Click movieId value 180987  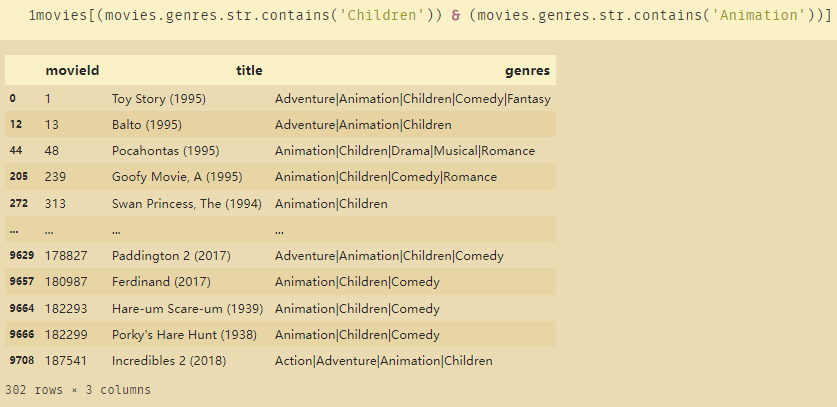pos(66,281)
